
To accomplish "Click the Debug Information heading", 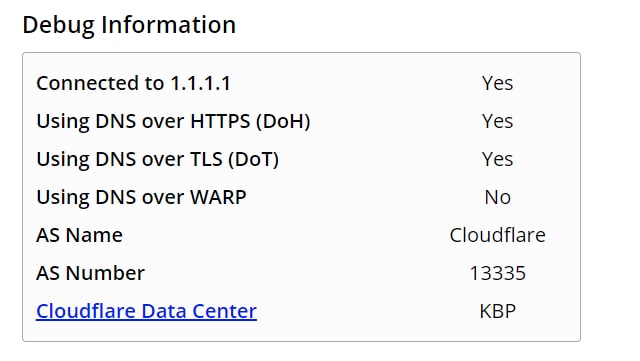I will [129, 25].
